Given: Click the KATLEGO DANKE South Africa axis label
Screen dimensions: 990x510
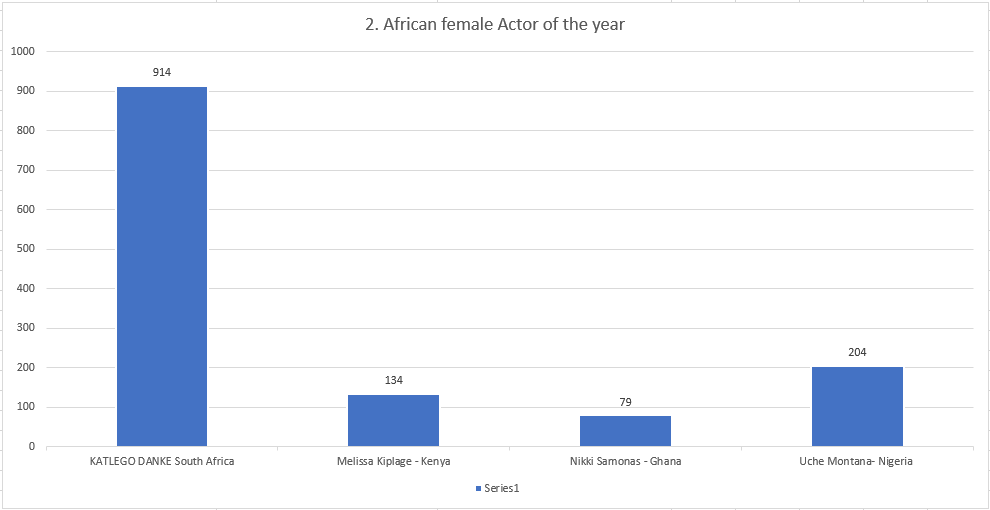Looking at the screenshot, I should [162, 462].
